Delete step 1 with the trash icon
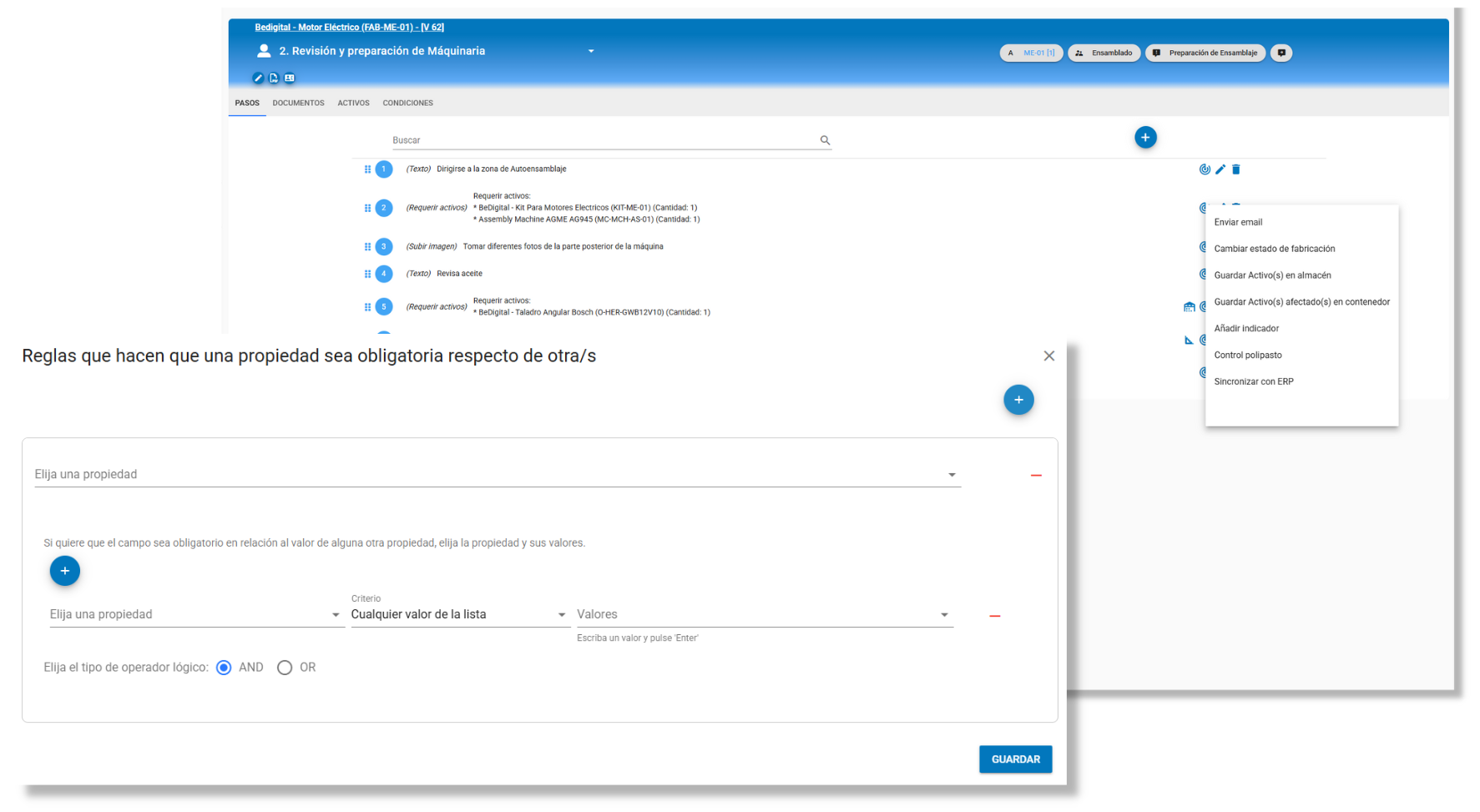1480x812 pixels. coord(1236,169)
